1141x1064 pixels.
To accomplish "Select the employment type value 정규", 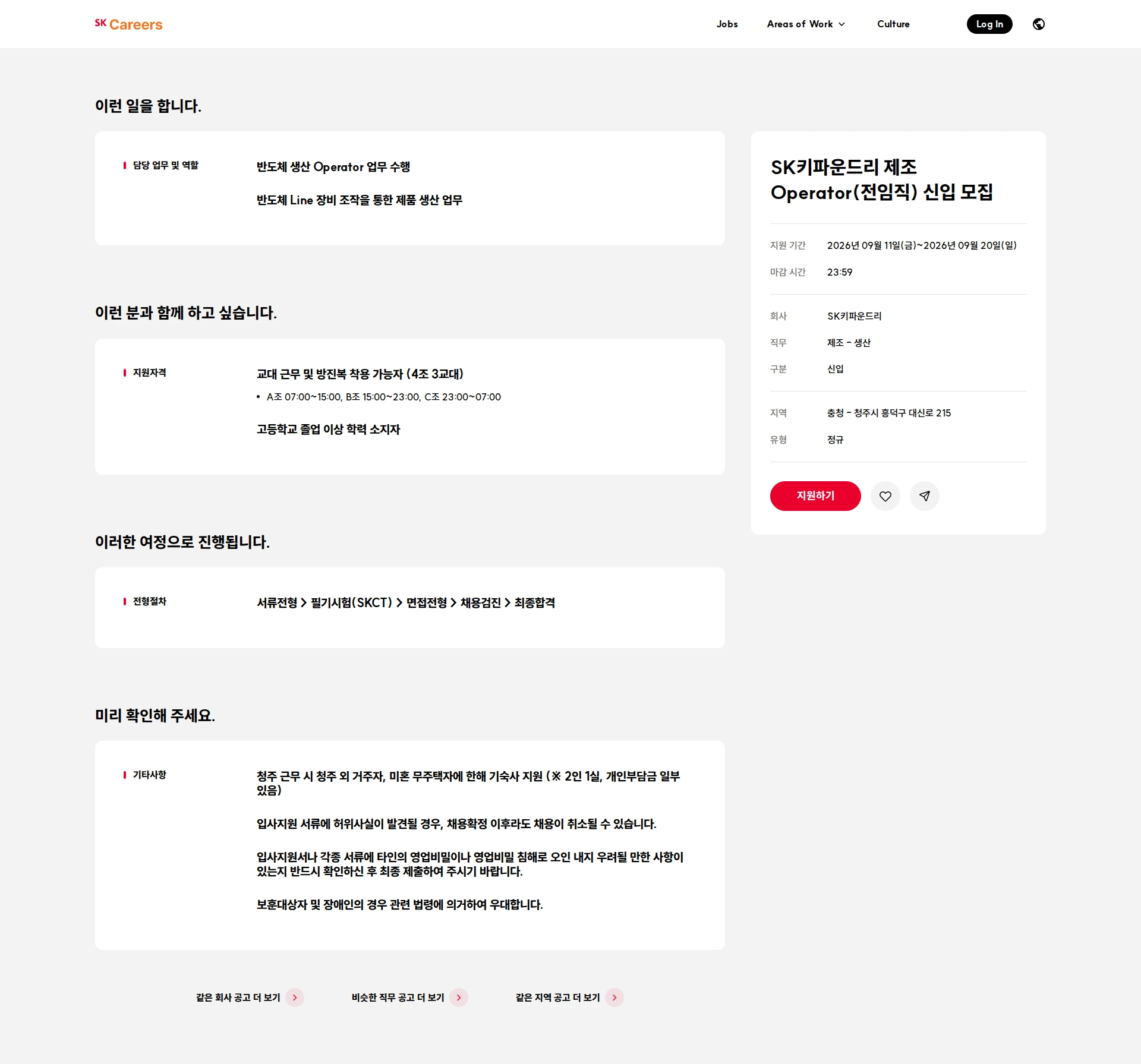I will coord(836,440).
